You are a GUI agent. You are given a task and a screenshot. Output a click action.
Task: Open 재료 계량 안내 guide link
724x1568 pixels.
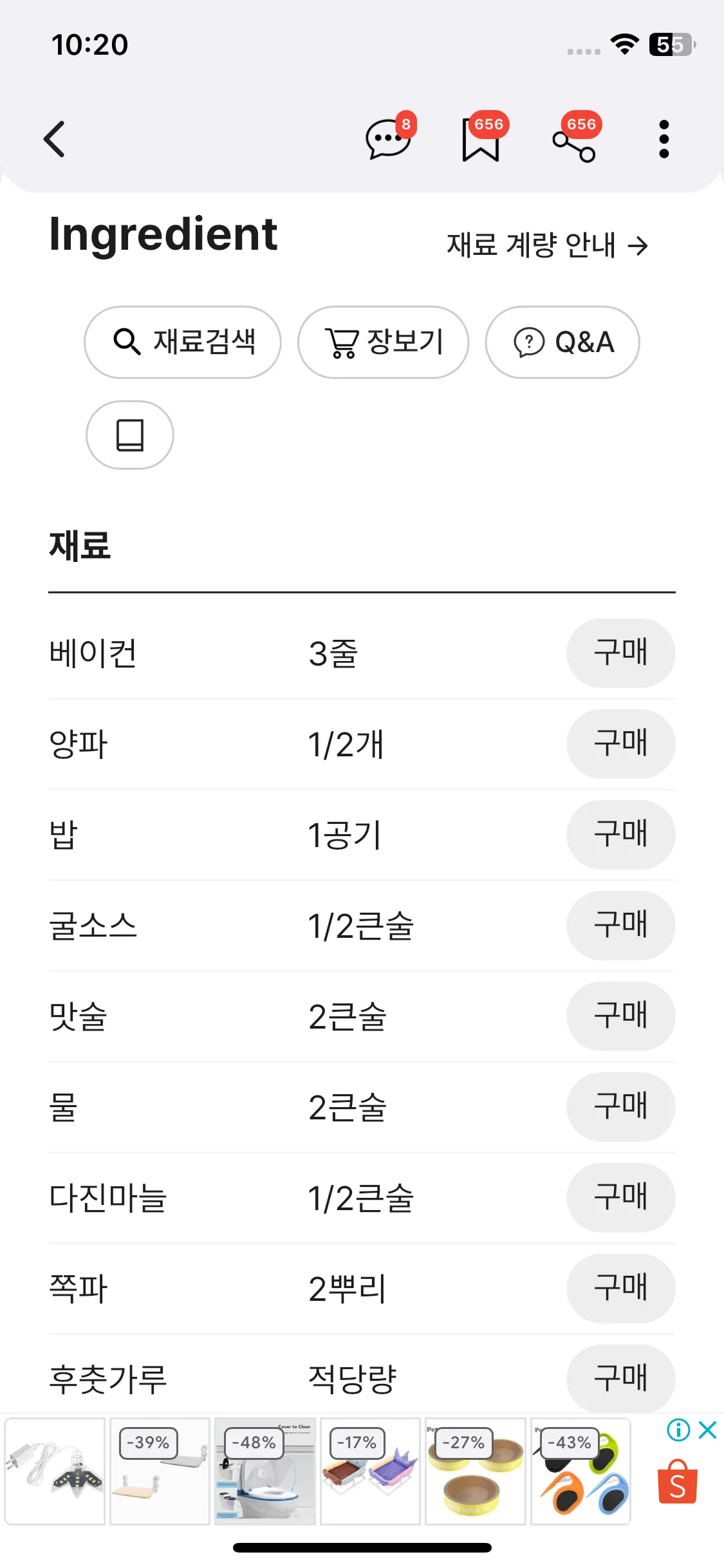(547, 245)
